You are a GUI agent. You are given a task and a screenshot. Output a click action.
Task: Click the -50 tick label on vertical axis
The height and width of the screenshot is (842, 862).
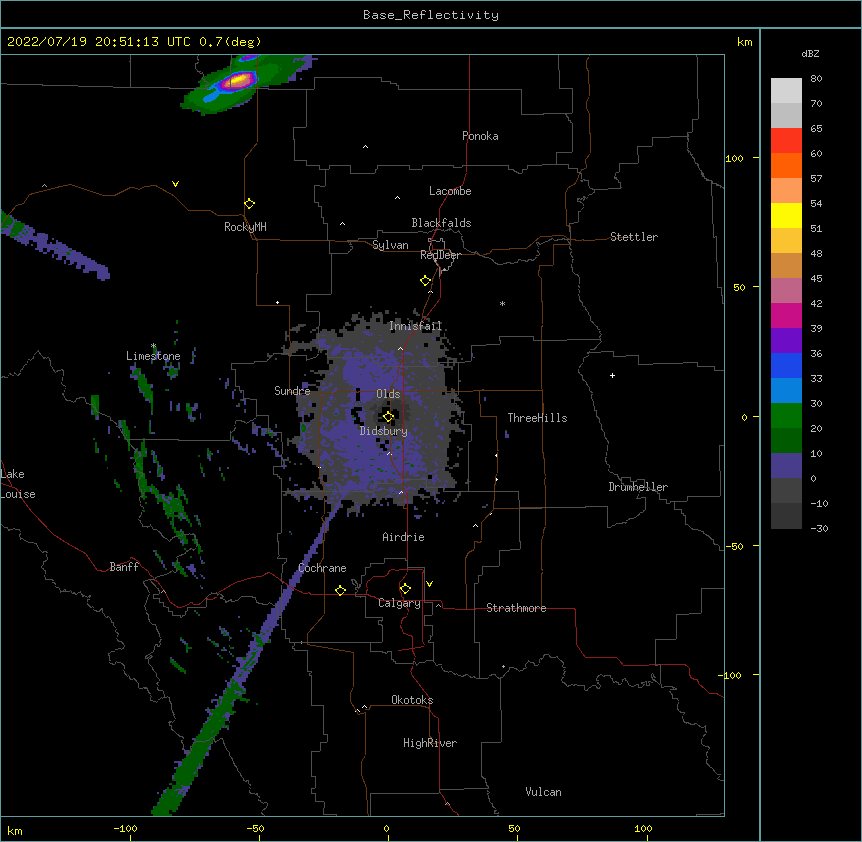pyautogui.click(x=734, y=546)
